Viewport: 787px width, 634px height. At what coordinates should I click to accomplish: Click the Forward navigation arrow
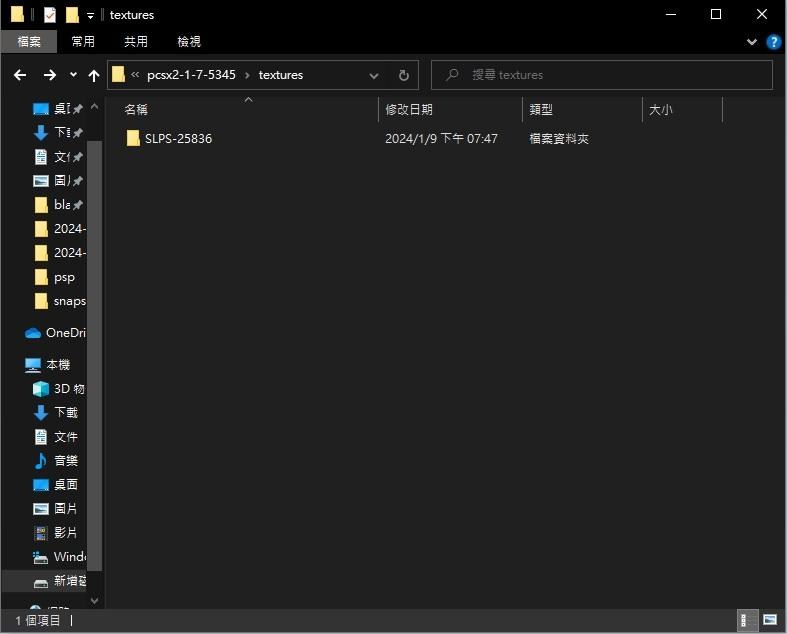49,75
